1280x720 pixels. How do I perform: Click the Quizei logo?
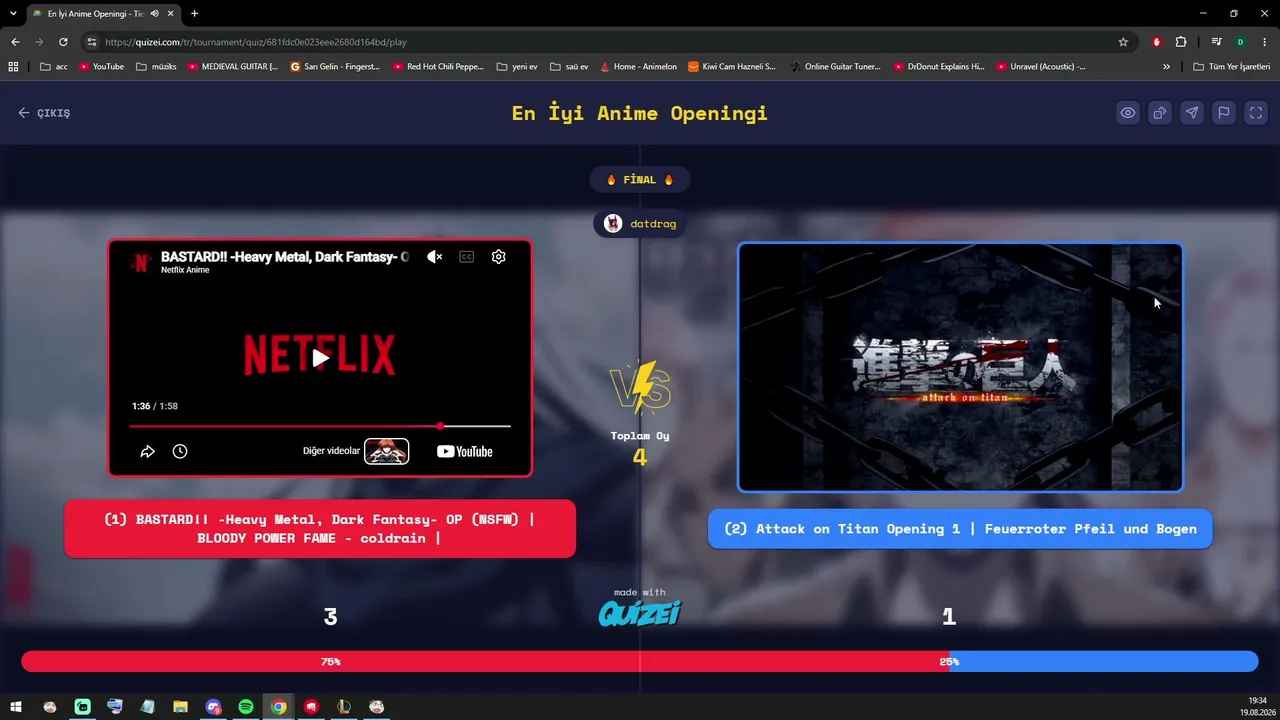coord(640,612)
